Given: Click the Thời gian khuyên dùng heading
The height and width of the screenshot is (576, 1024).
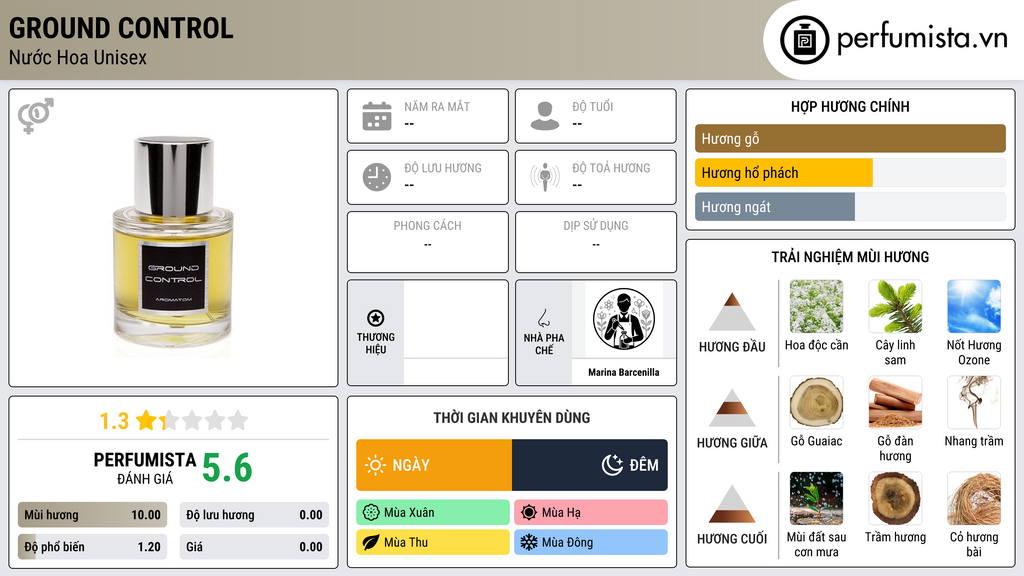Looking at the screenshot, I should [x=512, y=417].
